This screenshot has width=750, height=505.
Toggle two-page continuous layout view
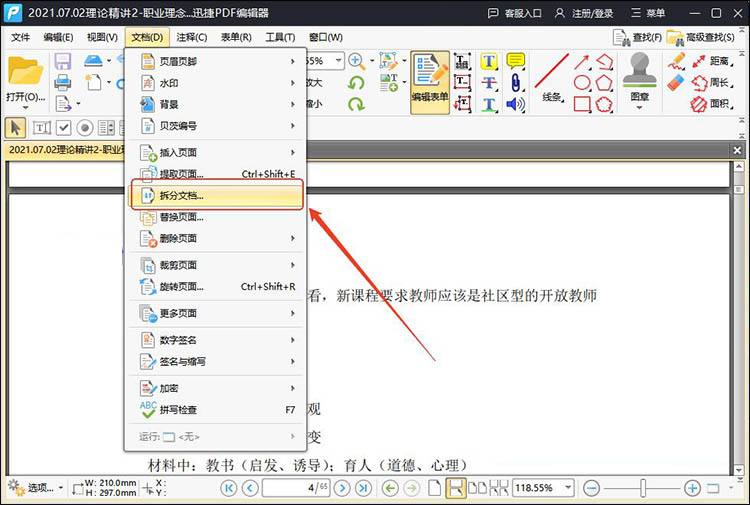[498, 488]
